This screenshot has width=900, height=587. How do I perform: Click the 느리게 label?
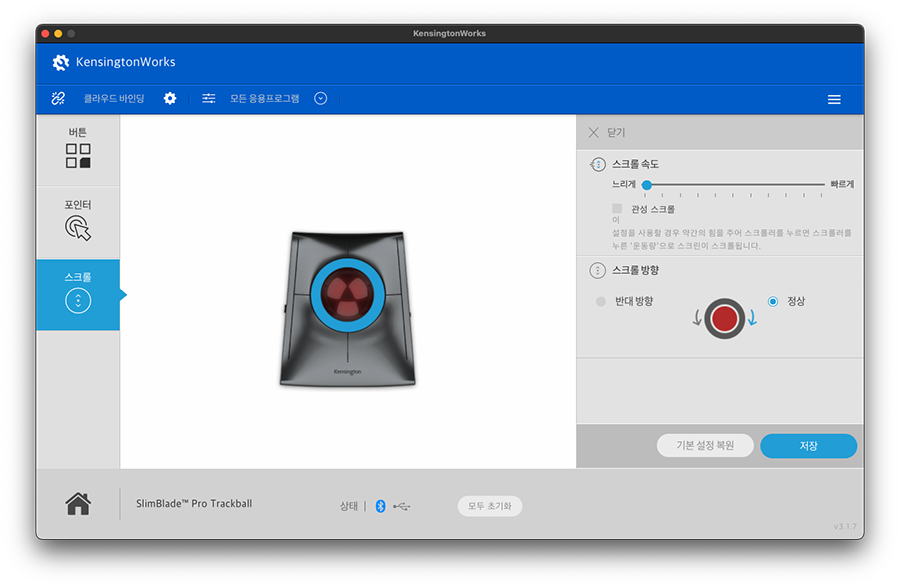click(x=623, y=184)
